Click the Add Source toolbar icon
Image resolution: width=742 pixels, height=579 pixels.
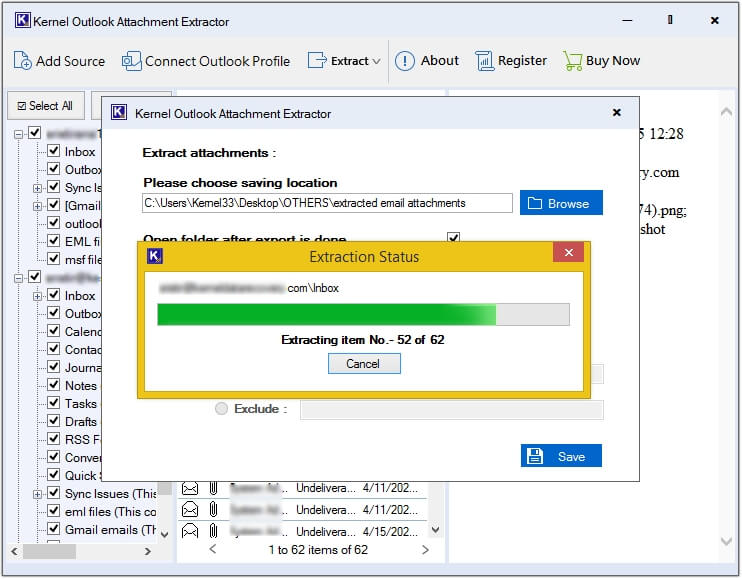coord(22,61)
